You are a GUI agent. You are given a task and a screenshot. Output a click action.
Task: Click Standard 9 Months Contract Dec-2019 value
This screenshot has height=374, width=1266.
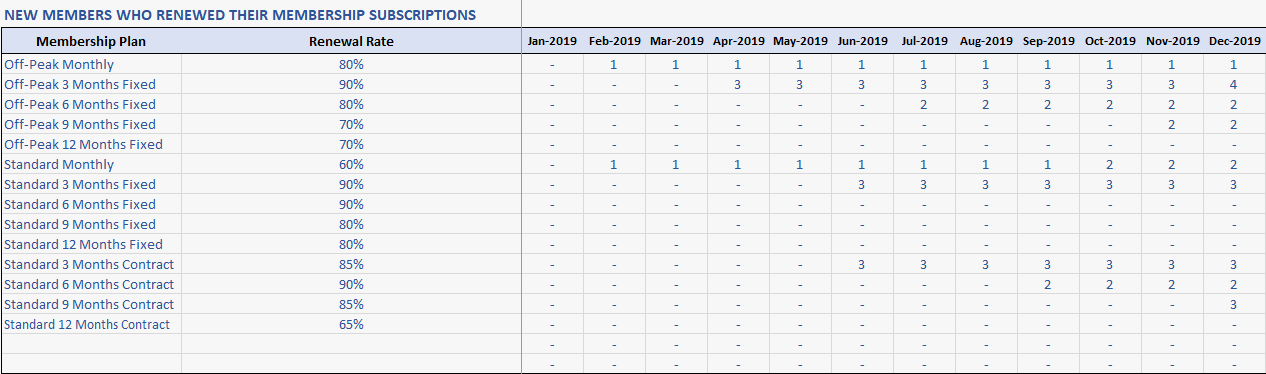1234,304
